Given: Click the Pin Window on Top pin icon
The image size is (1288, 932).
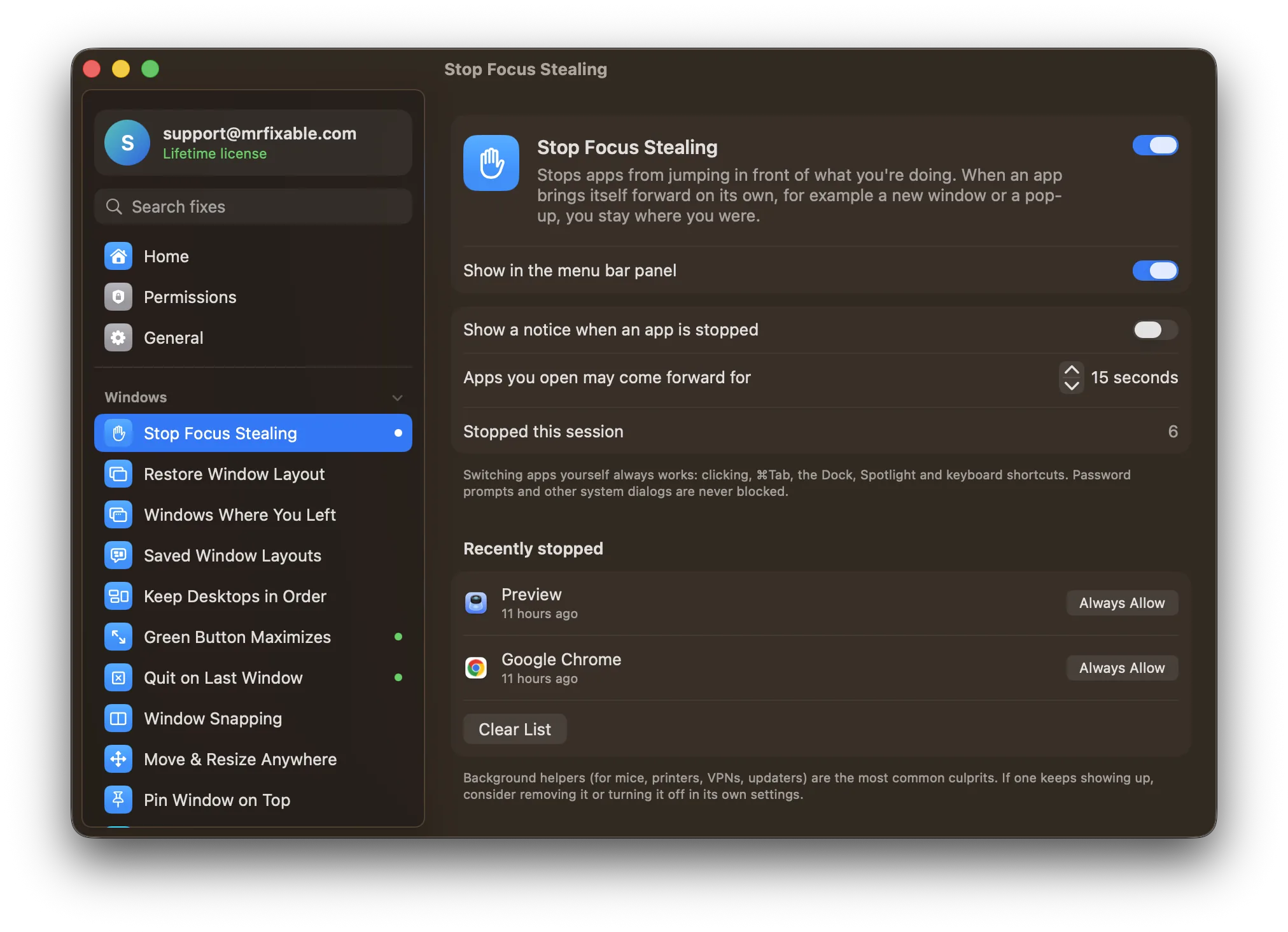Looking at the screenshot, I should coord(118,800).
